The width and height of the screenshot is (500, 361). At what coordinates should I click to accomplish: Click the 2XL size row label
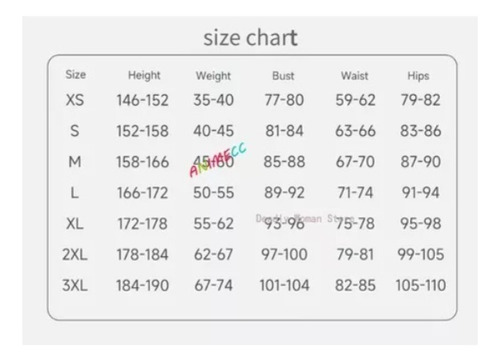(x=75, y=255)
